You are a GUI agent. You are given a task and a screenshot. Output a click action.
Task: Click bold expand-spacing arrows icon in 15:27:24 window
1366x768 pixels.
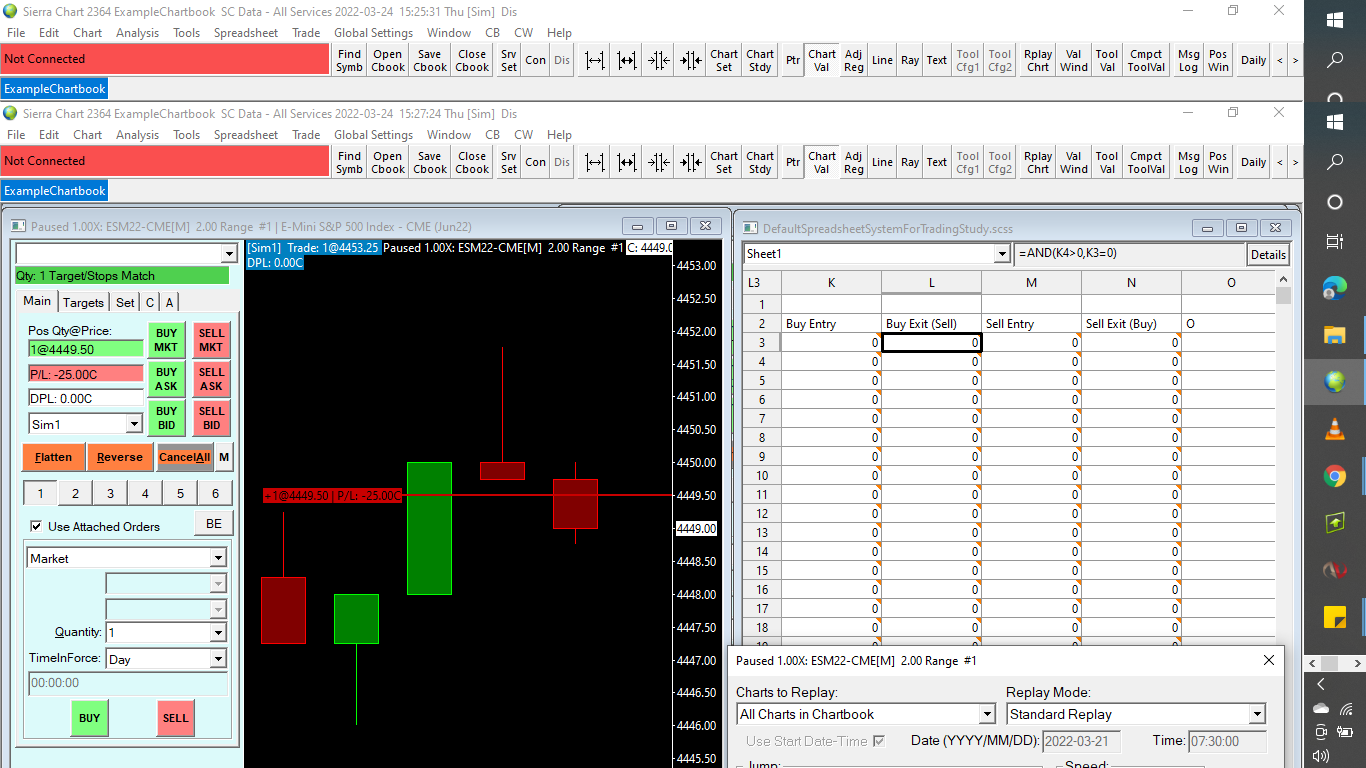tap(627, 162)
